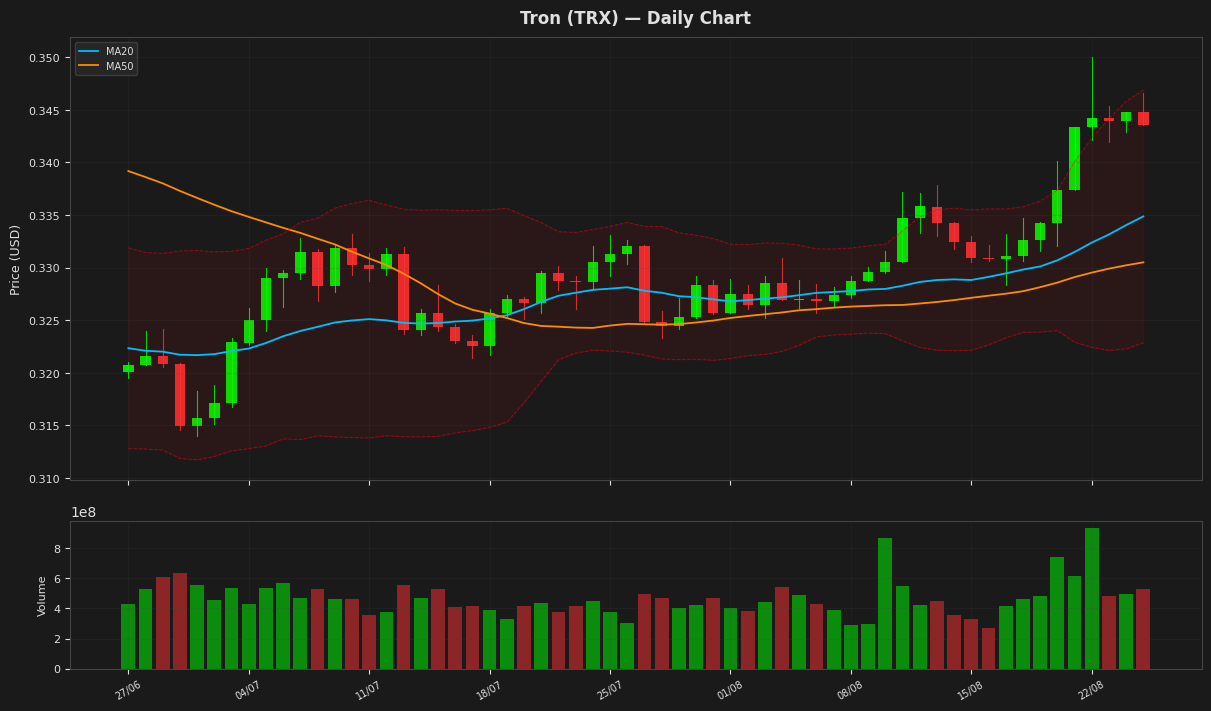Click the 15/08 date label
The width and height of the screenshot is (1211, 711).
pos(969,691)
